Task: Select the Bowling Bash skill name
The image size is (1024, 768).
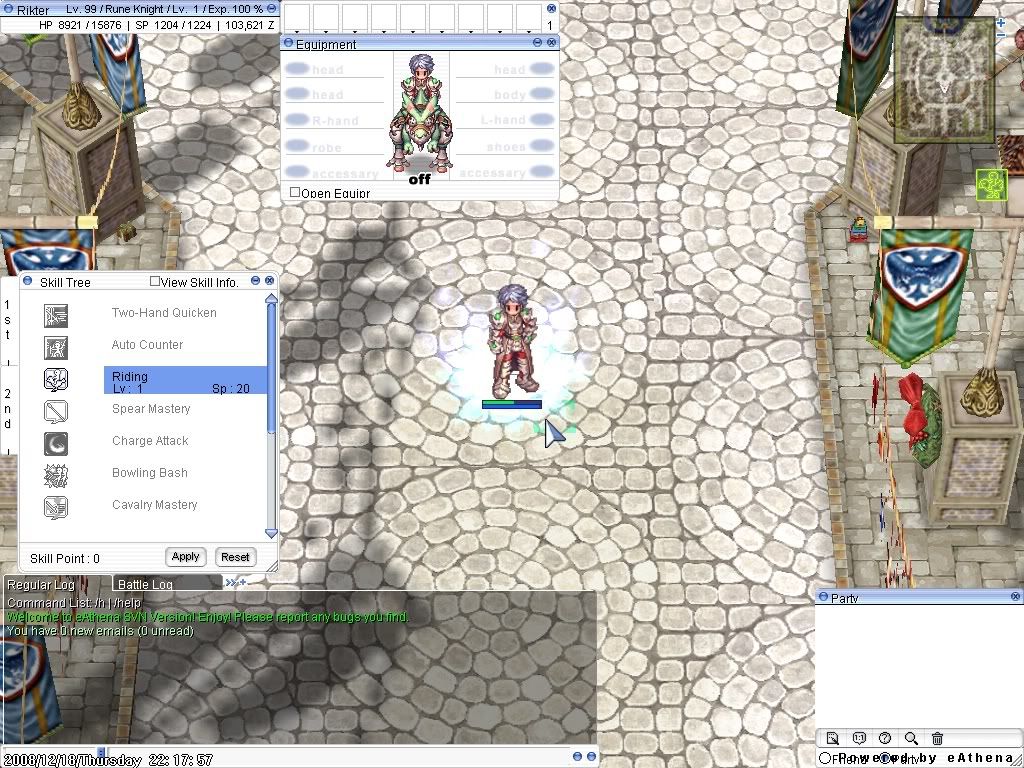Action: coord(150,472)
